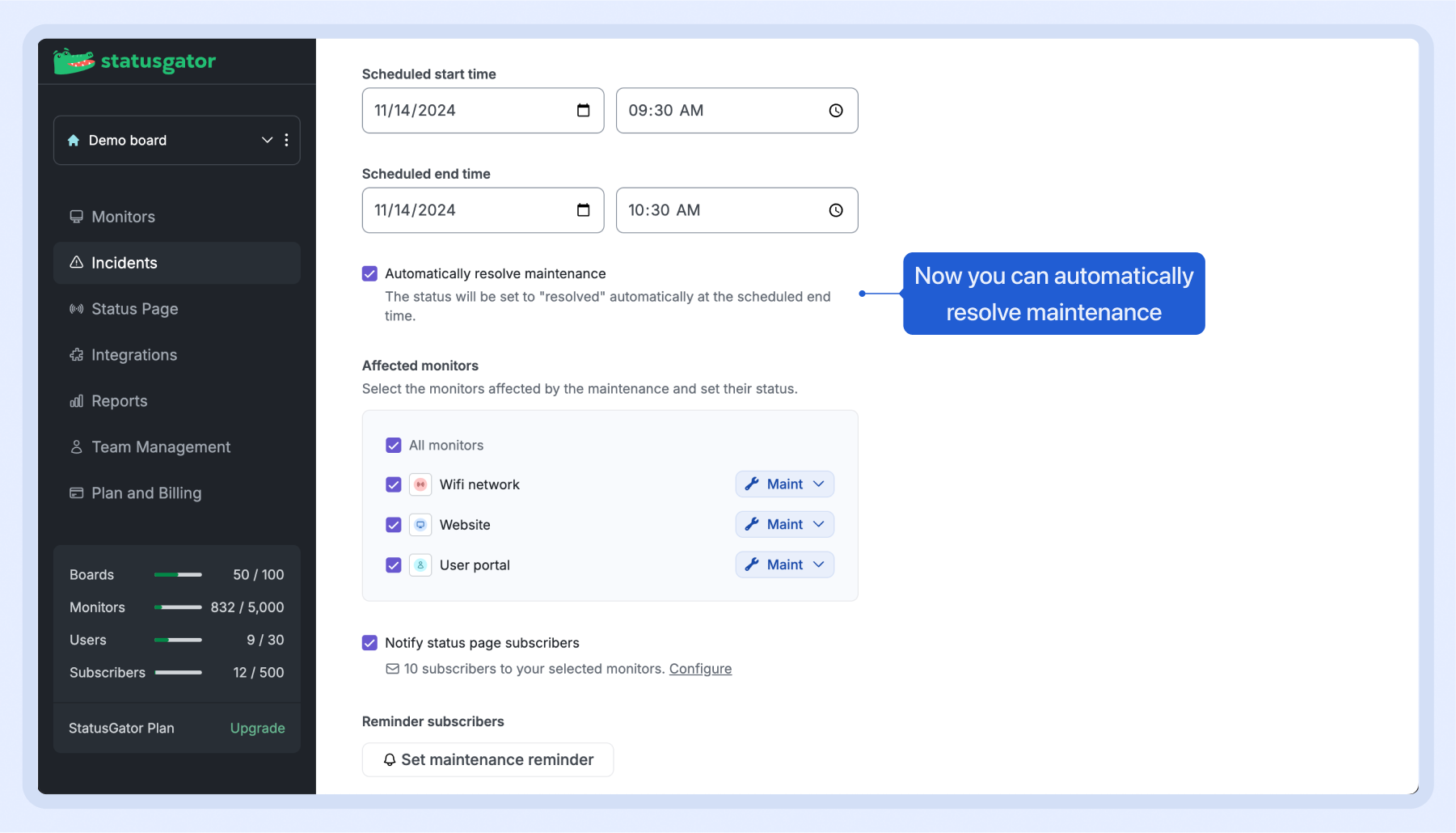Click the Boards usage progress bar
This screenshot has width=1456, height=833.
click(x=178, y=575)
